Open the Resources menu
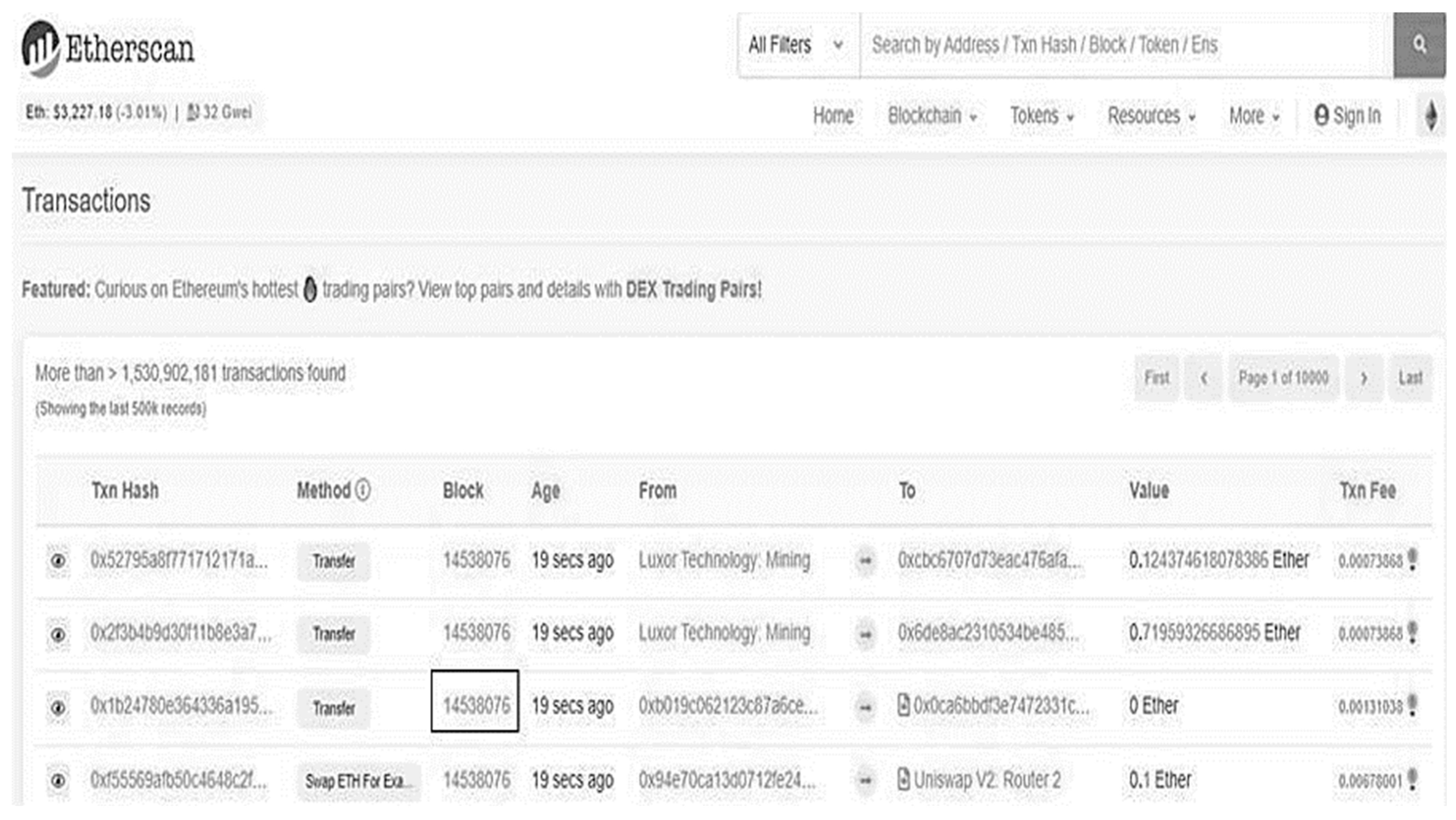The width and height of the screenshot is (1456, 820). click(1151, 116)
